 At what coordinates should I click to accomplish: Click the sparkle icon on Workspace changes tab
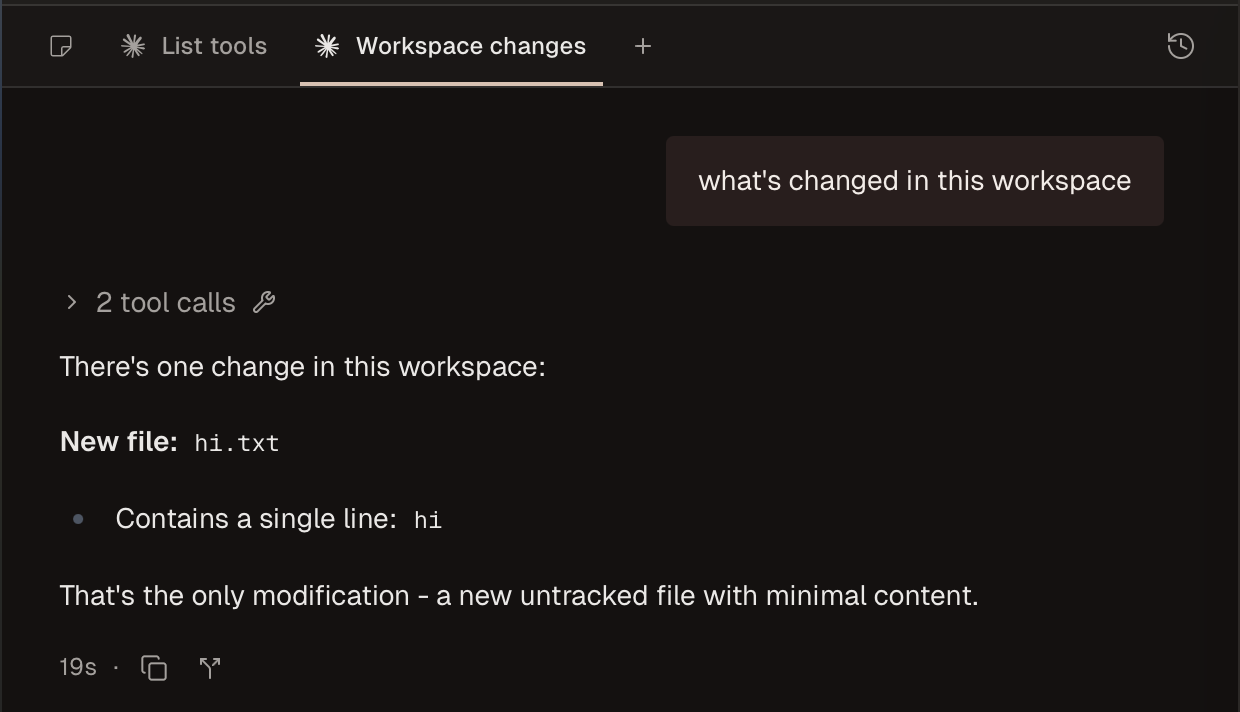point(327,46)
